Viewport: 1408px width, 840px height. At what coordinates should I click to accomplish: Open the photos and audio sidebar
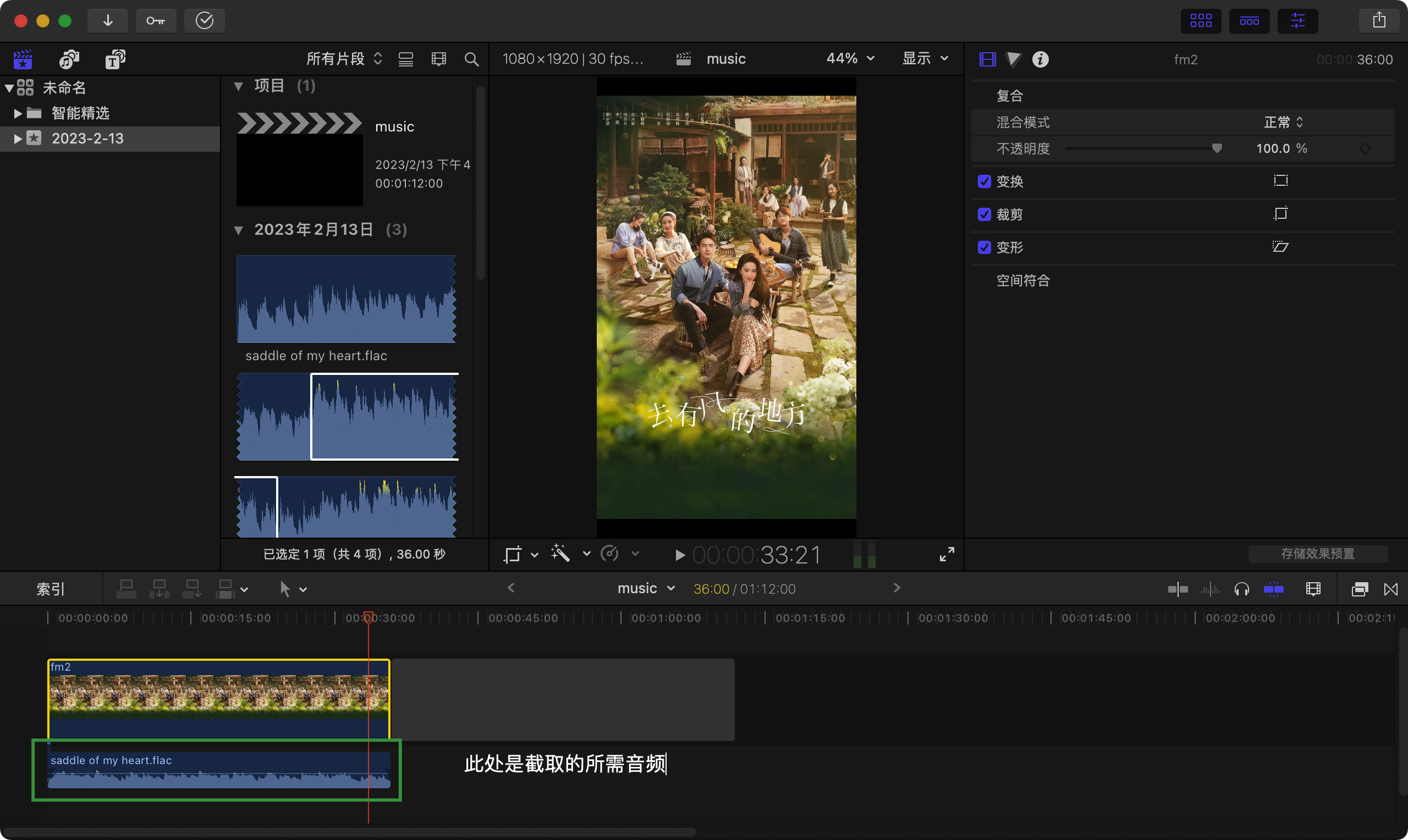pos(69,59)
